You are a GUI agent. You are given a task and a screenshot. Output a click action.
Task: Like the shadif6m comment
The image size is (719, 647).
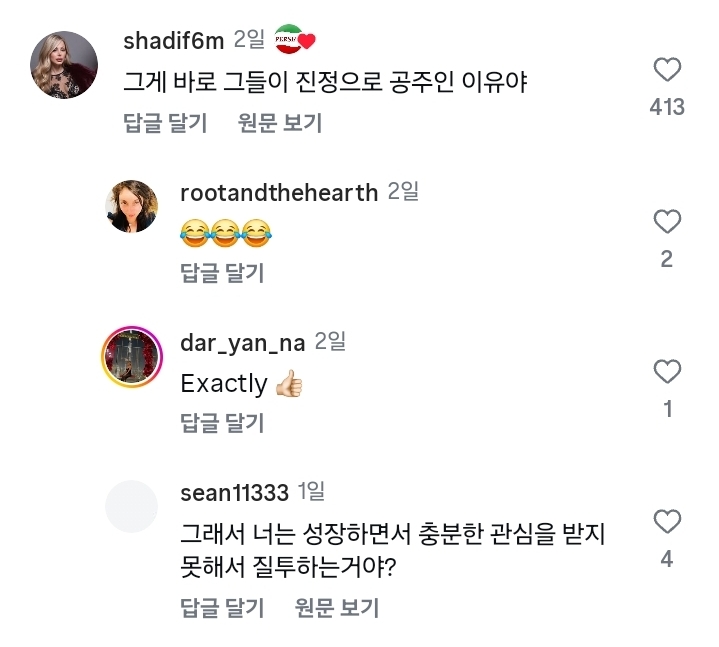[666, 70]
